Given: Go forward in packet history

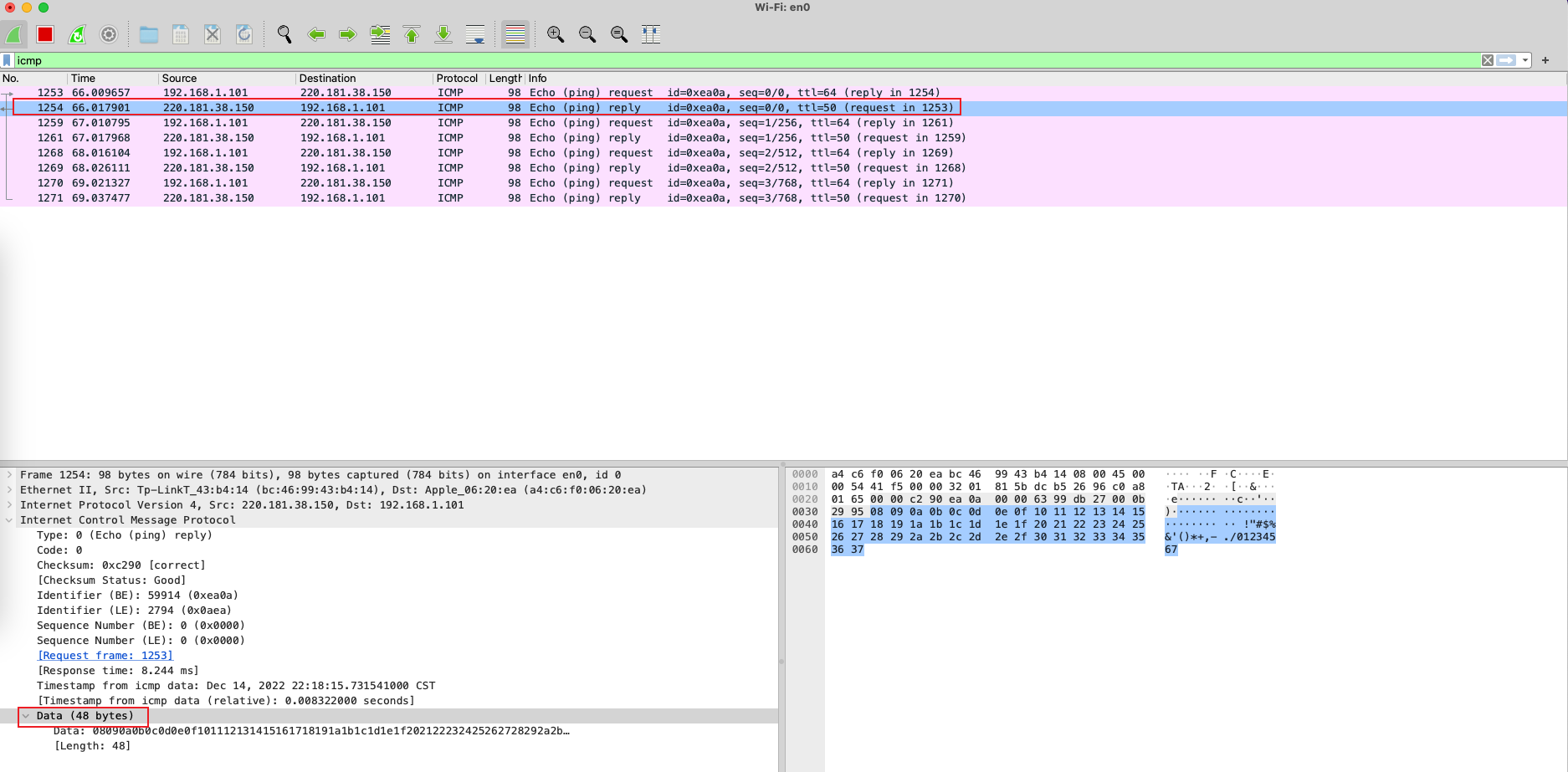Looking at the screenshot, I should pos(348,34).
